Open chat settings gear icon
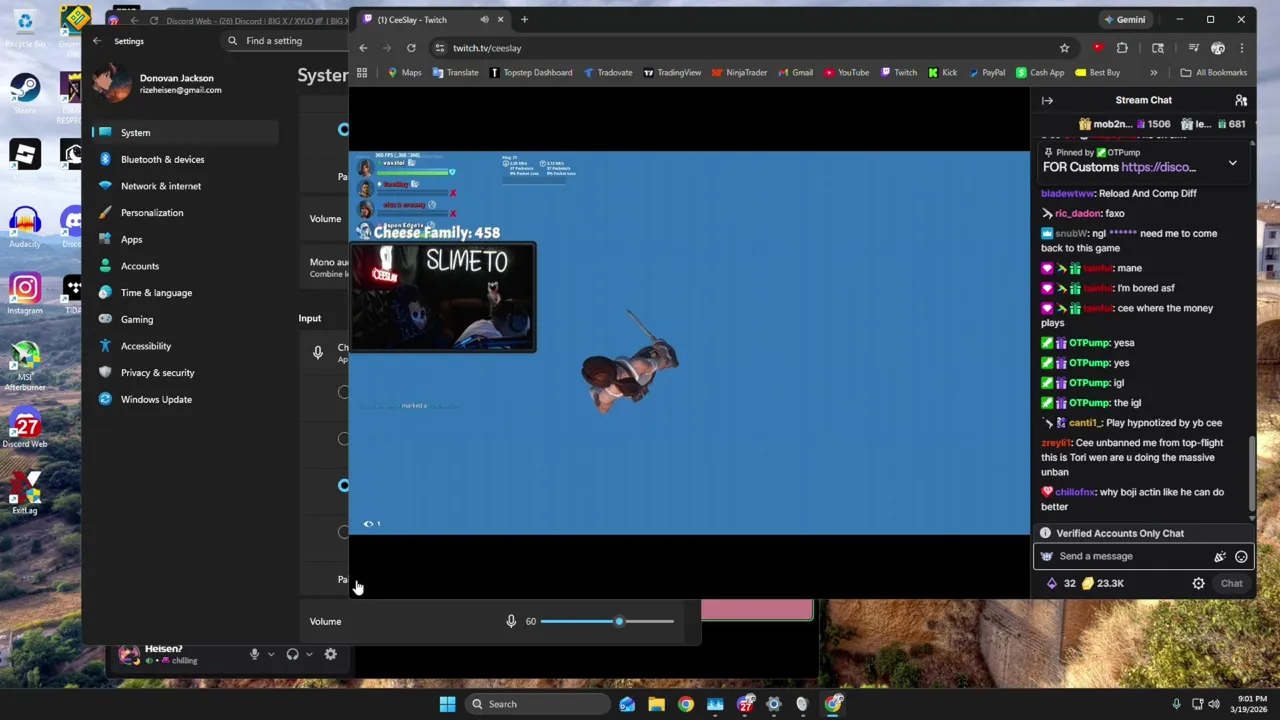1280x720 pixels. (1198, 583)
